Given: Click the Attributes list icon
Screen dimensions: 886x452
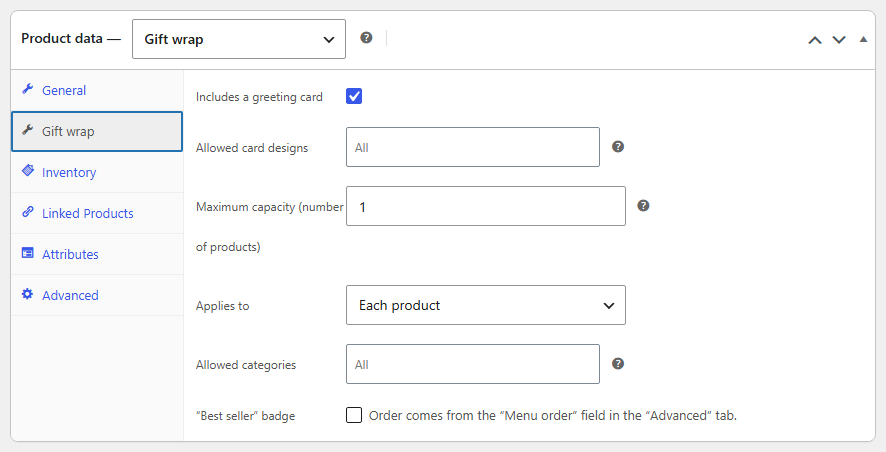Looking at the screenshot, I should click(x=27, y=253).
